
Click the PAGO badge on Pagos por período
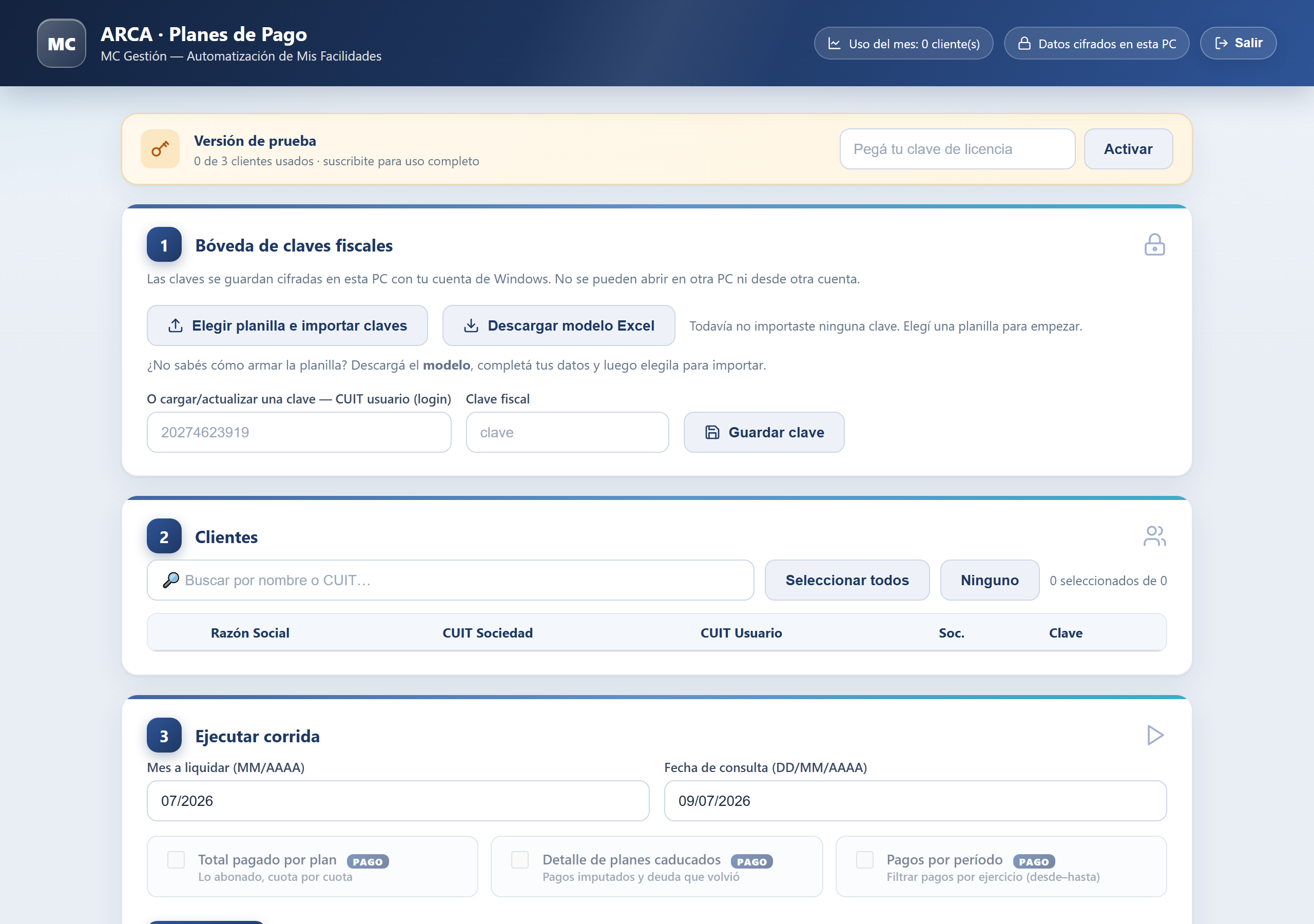pos(1034,861)
